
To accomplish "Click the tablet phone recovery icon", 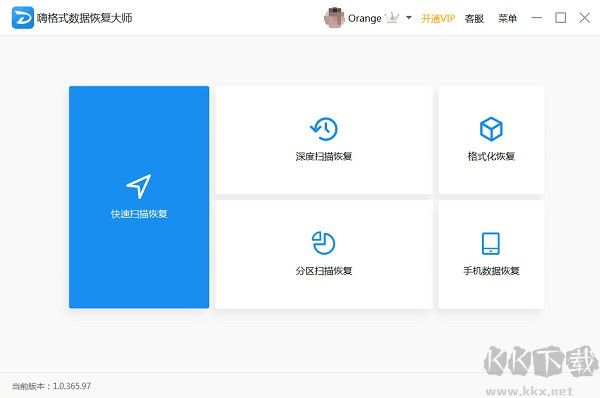I will tap(491, 243).
